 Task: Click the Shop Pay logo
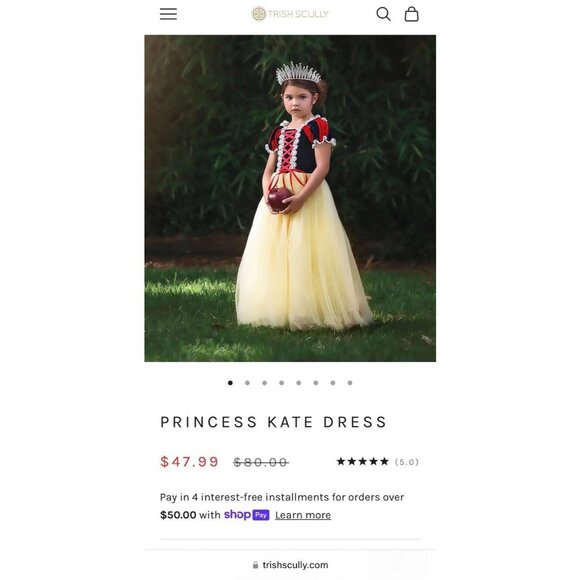pos(247,515)
